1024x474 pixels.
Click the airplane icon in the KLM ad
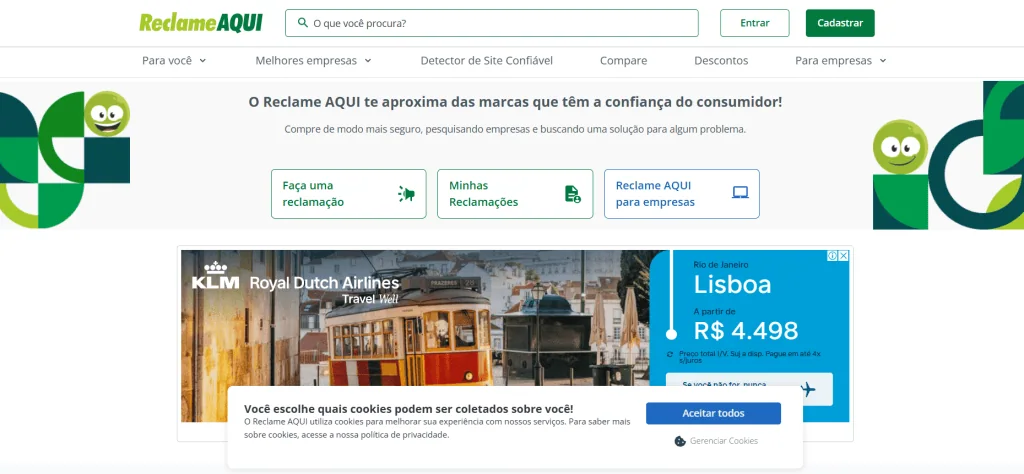click(808, 390)
